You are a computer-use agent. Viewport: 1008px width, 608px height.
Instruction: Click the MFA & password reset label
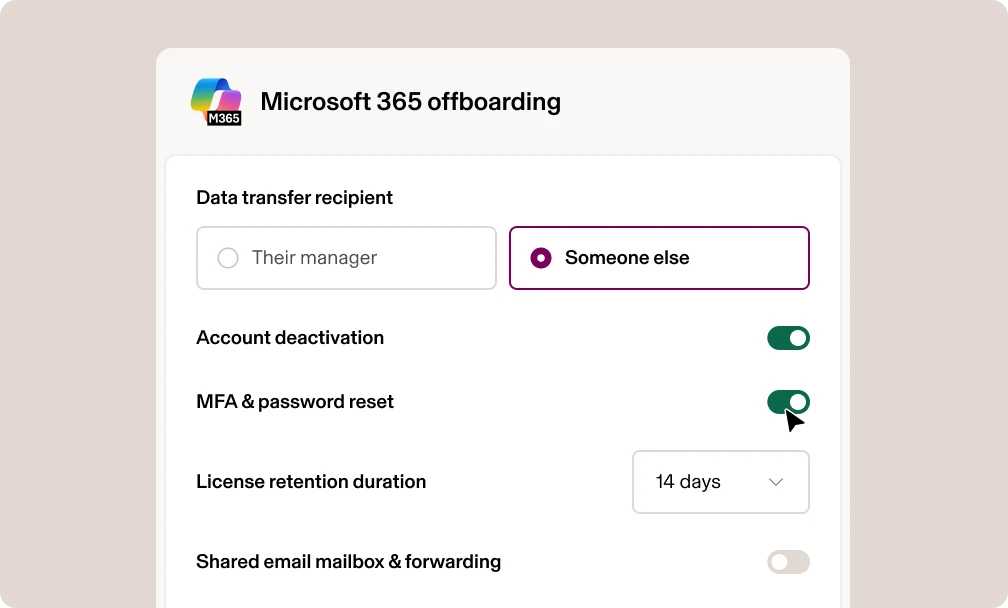[x=294, y=402]
